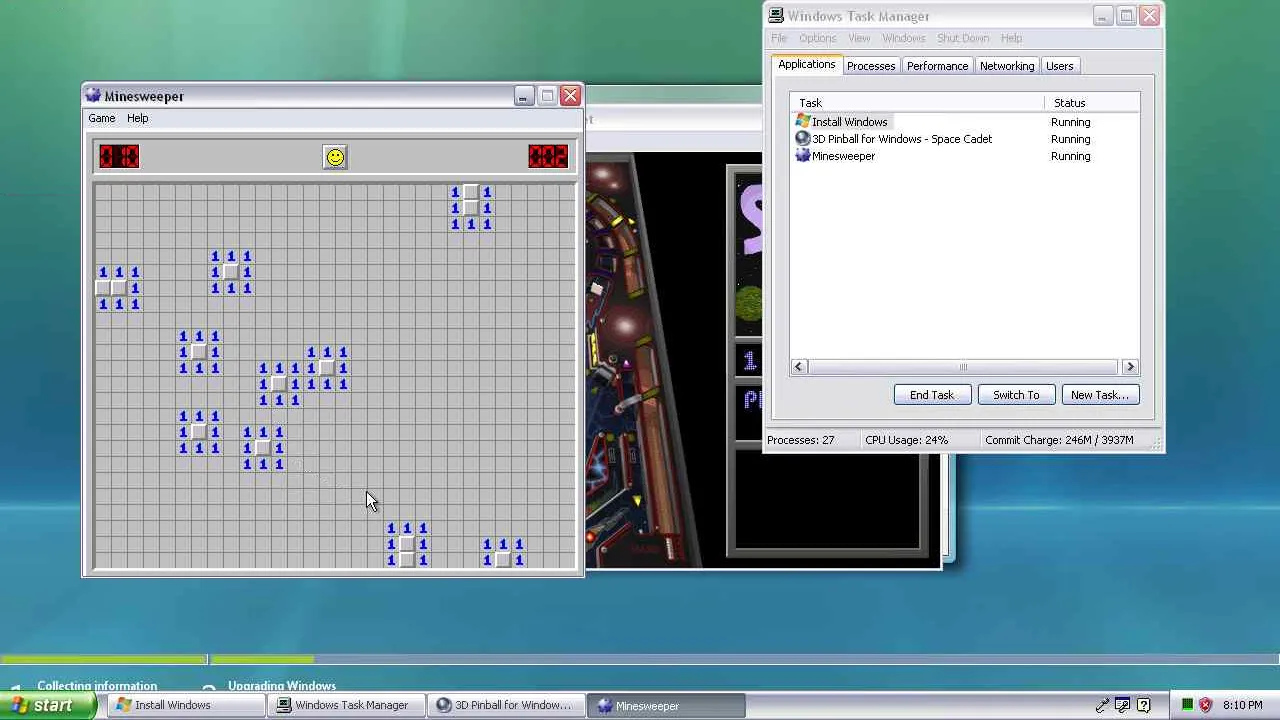The width and height of the screenshot is (1280, 720).
Task: Click the "Commit Charge: 246M / 3937M" text
Action: click(1059, 440)
